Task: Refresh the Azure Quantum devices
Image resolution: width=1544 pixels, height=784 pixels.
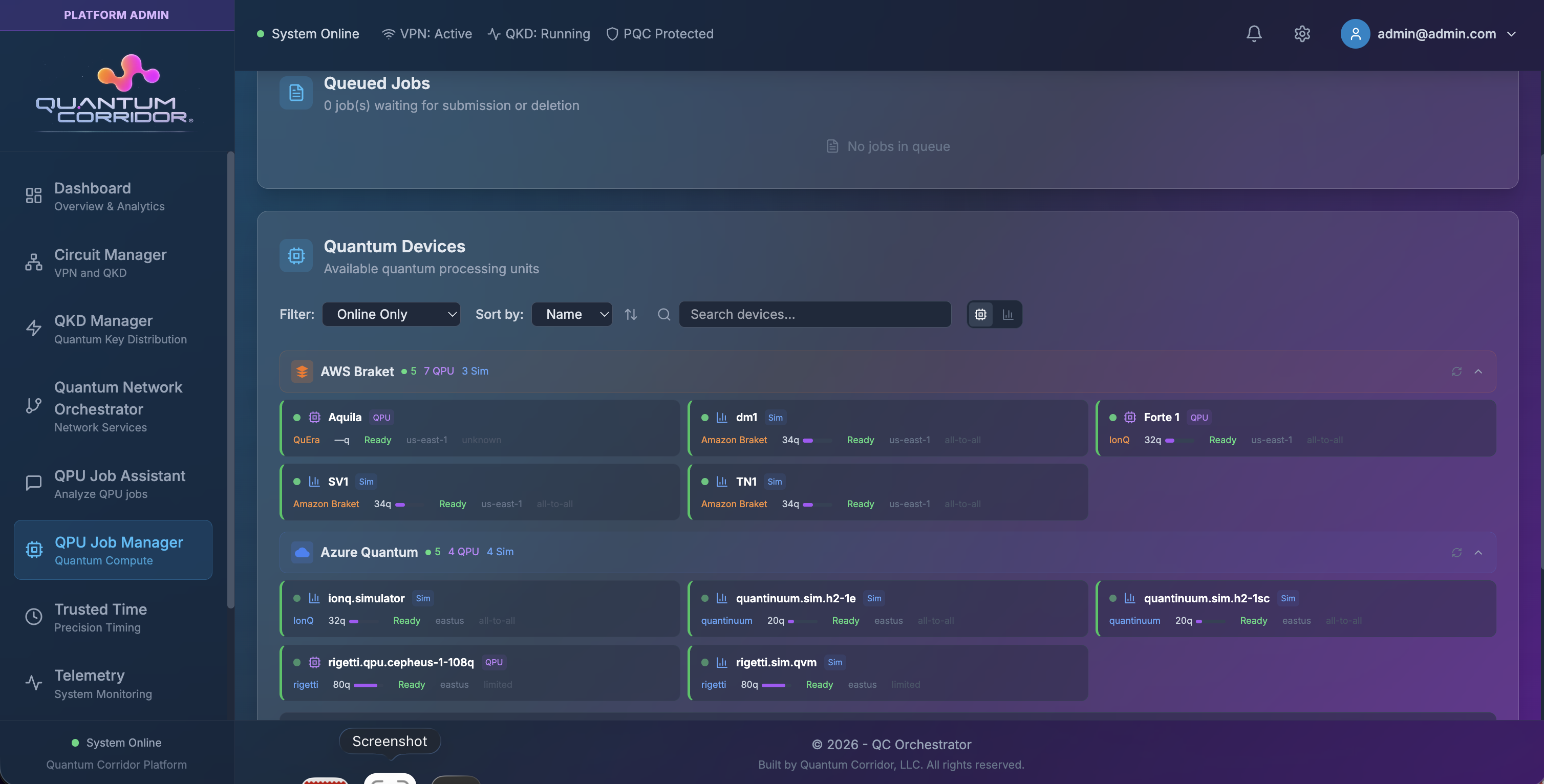Action: click(x=1456, y=553)
